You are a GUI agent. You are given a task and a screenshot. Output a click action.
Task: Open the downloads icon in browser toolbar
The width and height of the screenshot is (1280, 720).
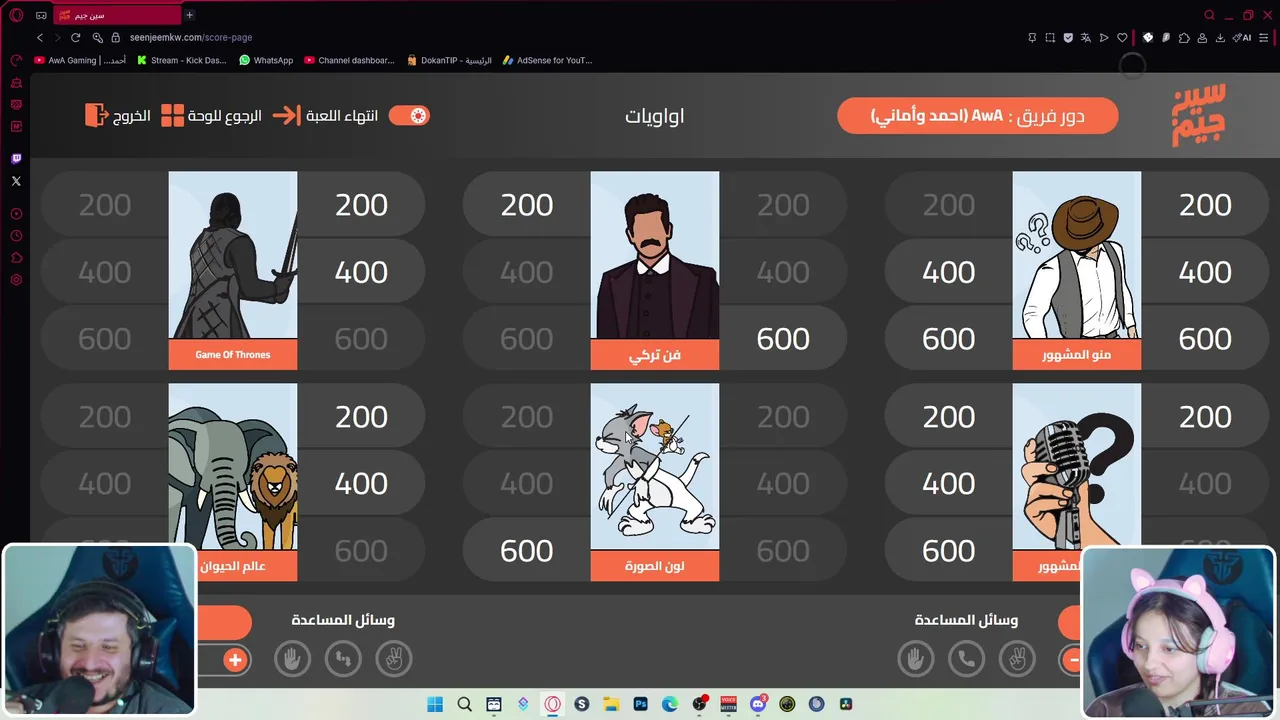tap(1220, 37)
